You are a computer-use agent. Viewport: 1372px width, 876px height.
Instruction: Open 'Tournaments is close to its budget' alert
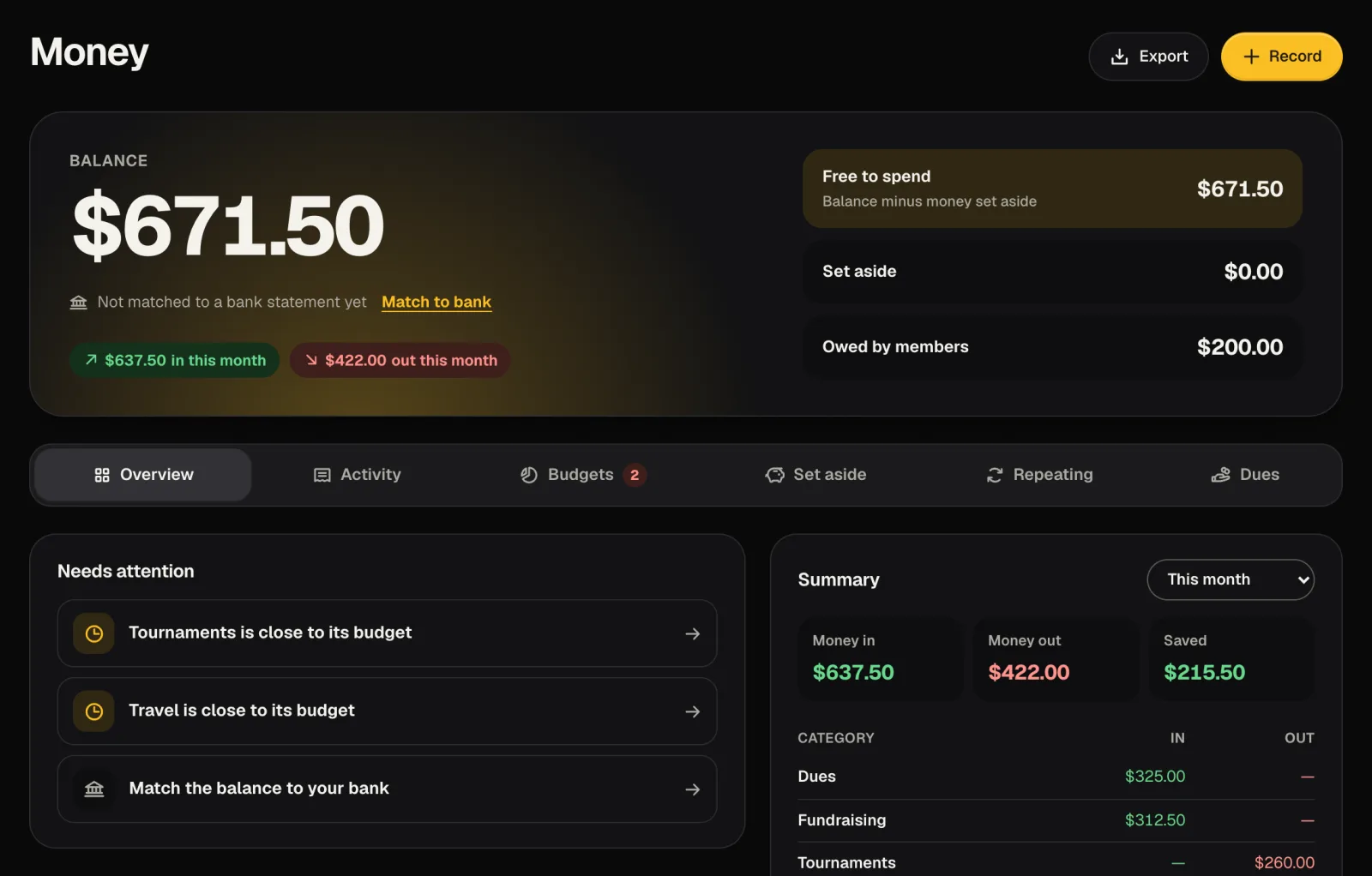click(x=387, y=633)
